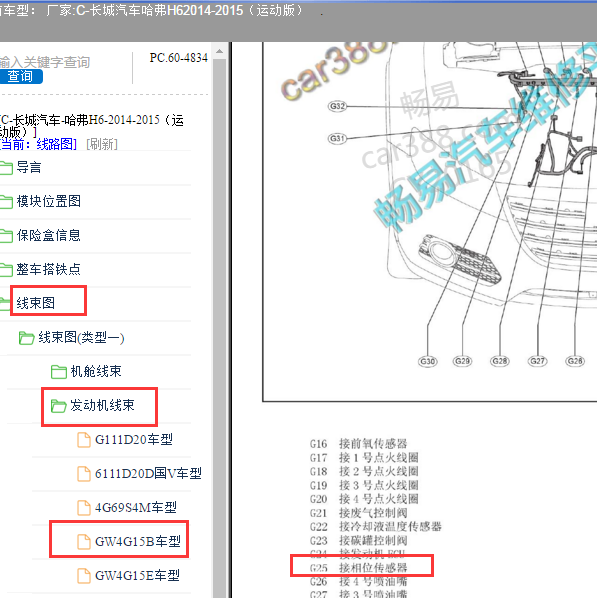The image size is (597, 598).
Task: Focus the keyword search input field
Action: tap(45, 62)
